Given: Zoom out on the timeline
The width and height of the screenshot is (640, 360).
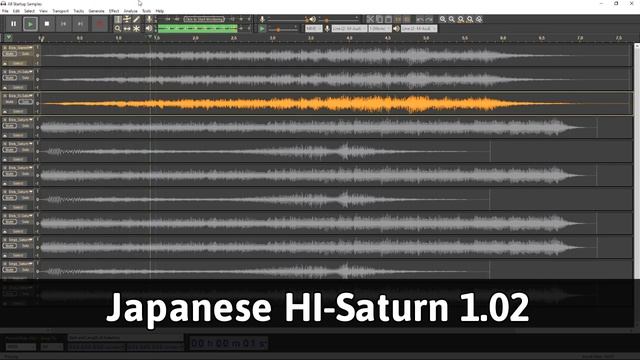Looking at the screenshot, I should (x=452, y=19).
